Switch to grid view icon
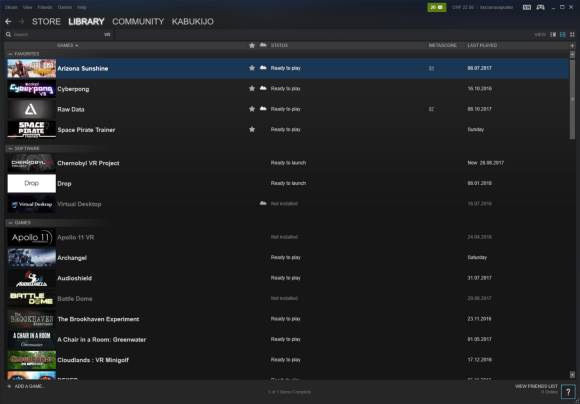580x404 pixels. (572, 34)
